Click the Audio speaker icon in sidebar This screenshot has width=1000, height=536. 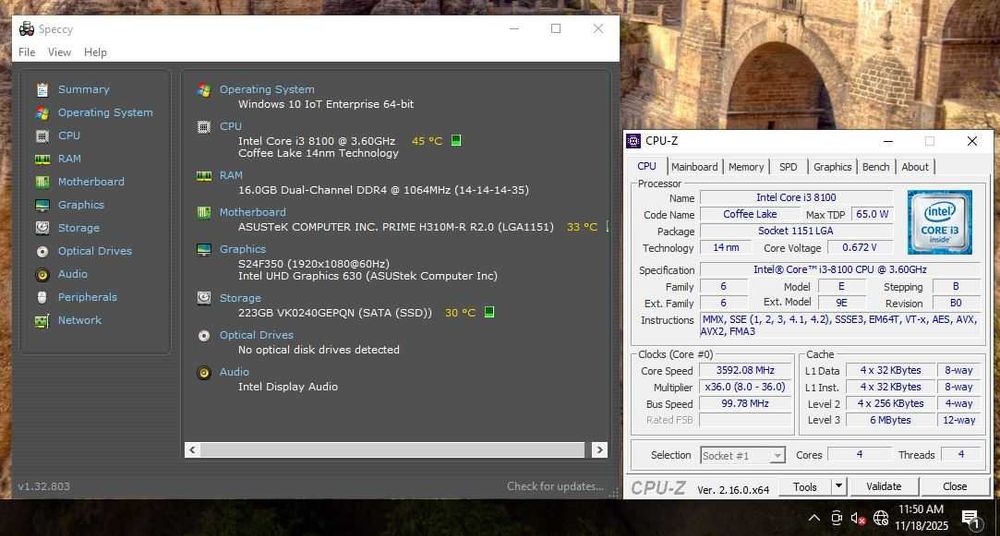click(x=42, y=274)
